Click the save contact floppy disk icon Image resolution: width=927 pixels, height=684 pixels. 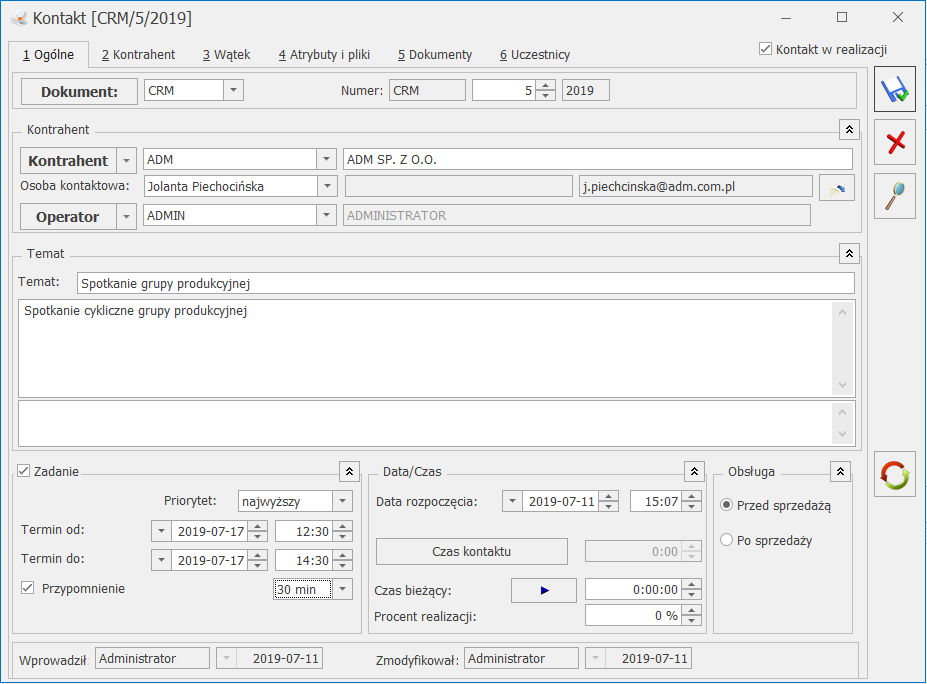[895, 91]
